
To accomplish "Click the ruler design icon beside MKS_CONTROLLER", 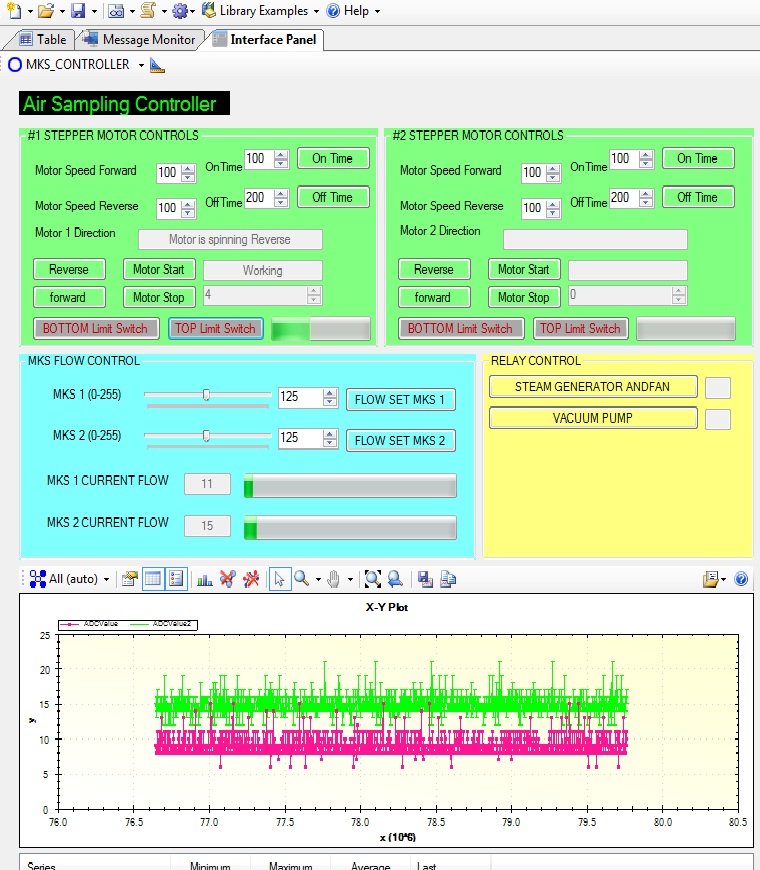I will click(x=157, y=65).
